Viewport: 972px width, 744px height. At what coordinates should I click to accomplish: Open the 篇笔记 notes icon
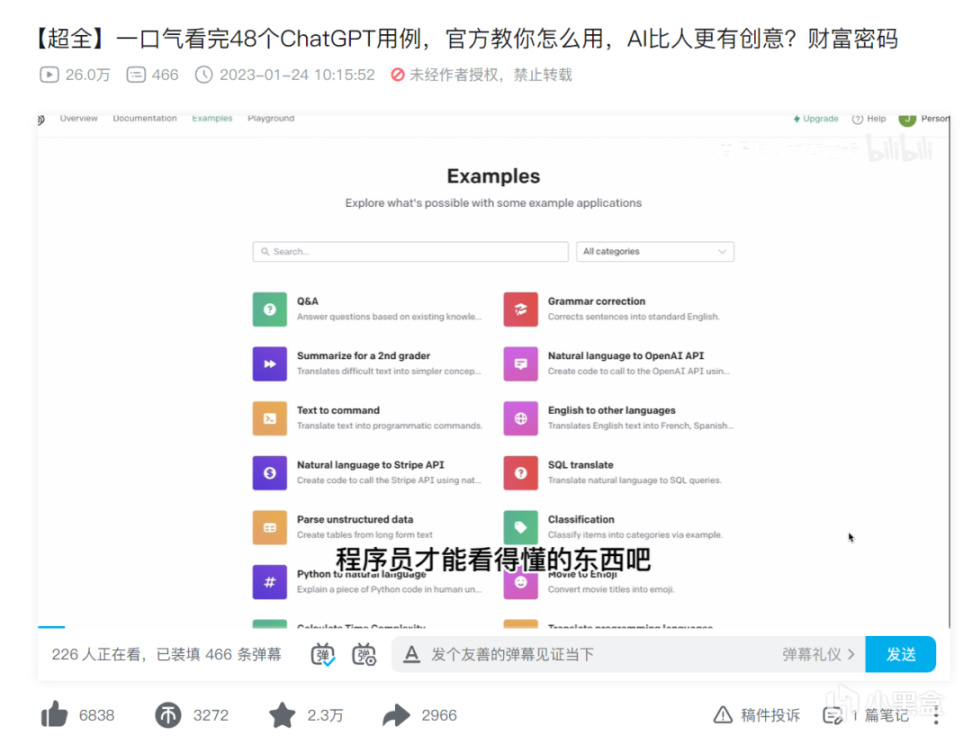(833, 715)
